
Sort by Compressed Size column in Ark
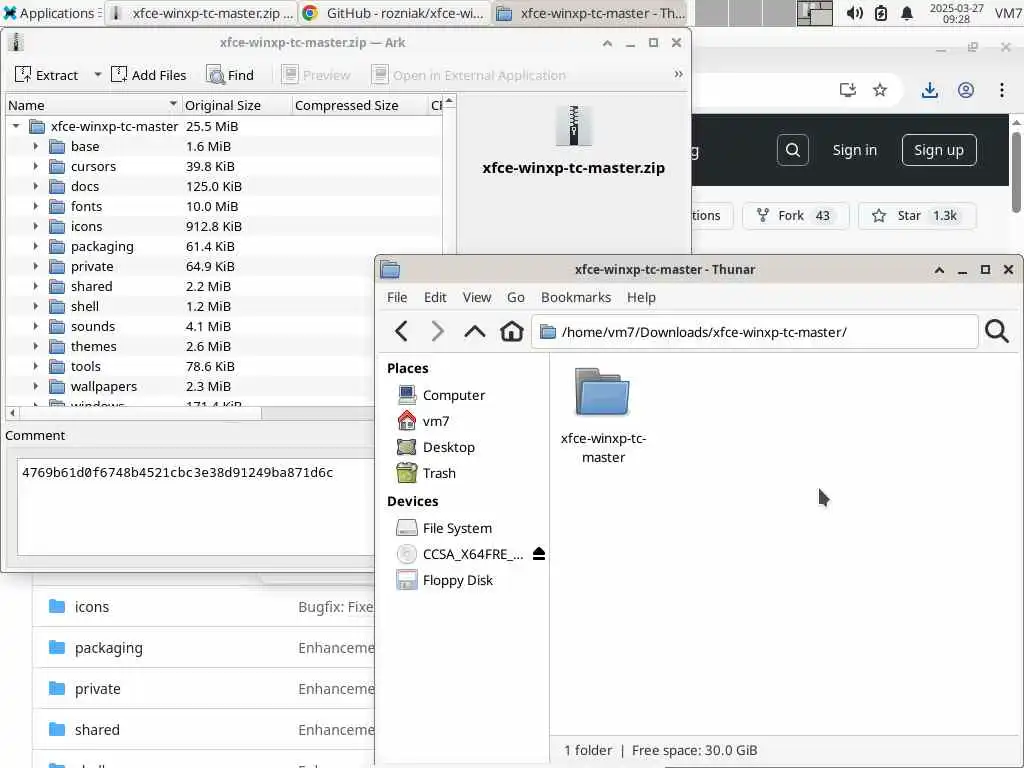click(x=359, y=105)
